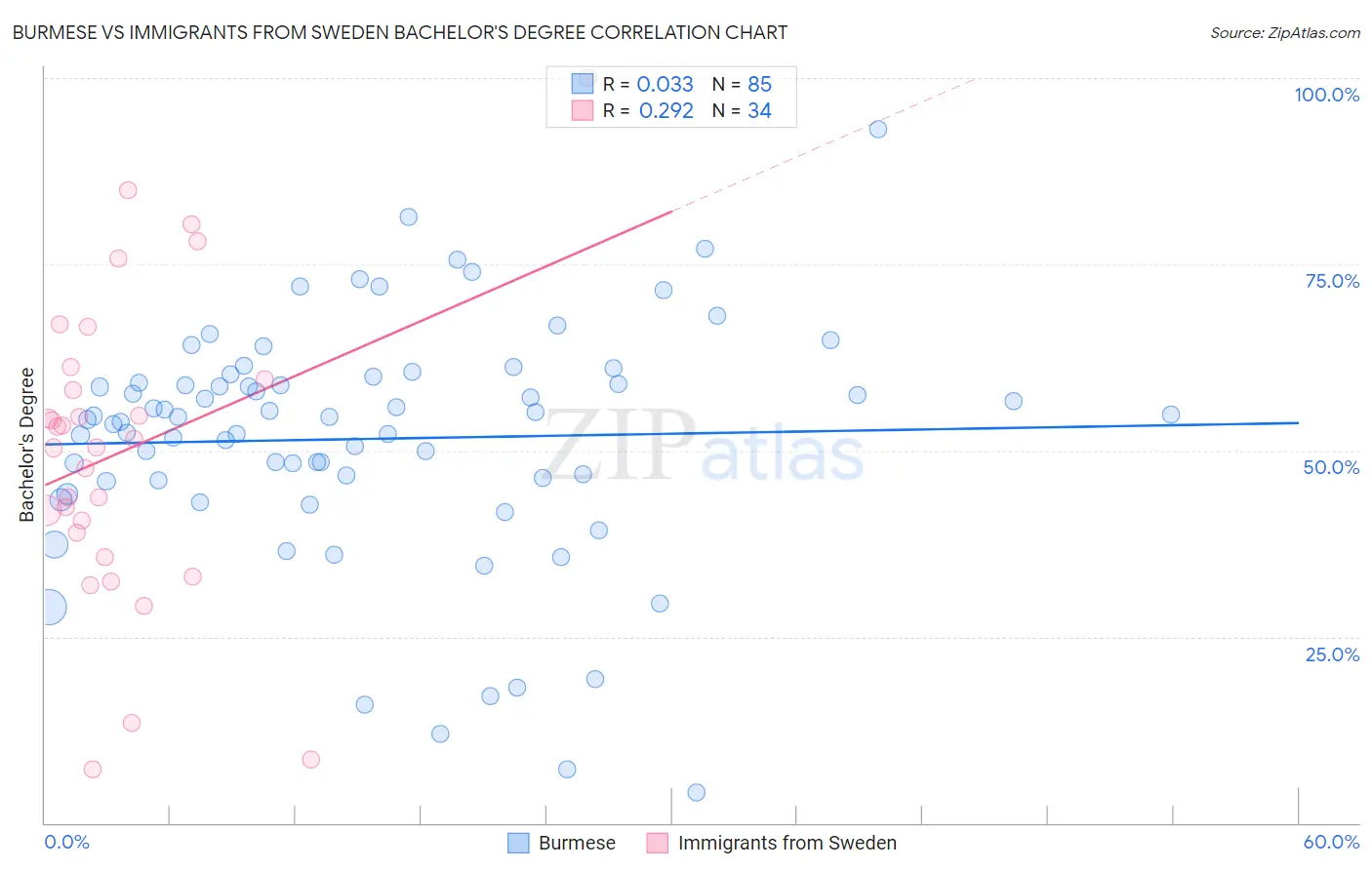Click the large blue bubble near the y-axis
1372x870 pixels.
pos(49,608)
